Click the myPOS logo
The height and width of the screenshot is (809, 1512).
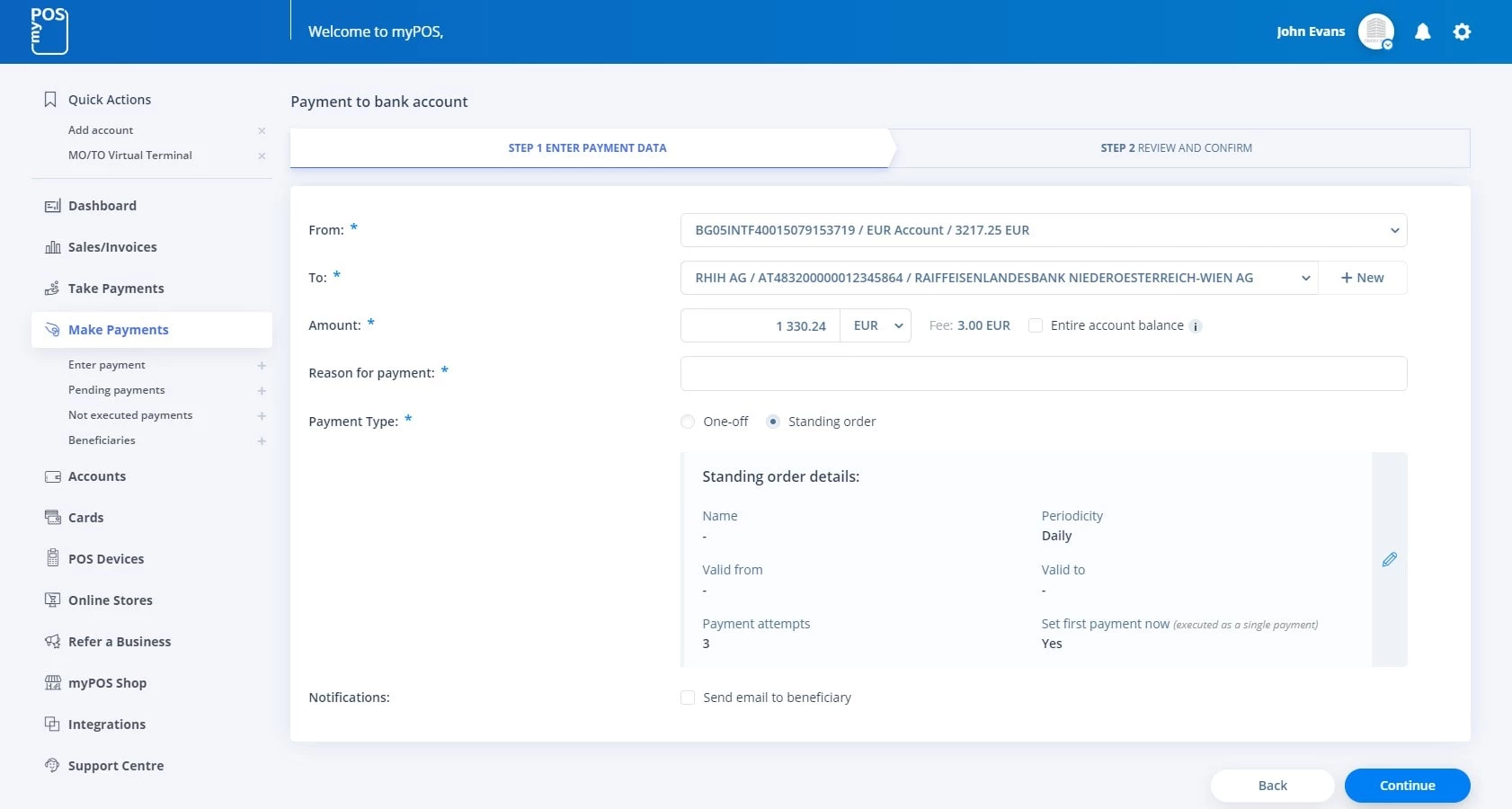pos(49,31)
